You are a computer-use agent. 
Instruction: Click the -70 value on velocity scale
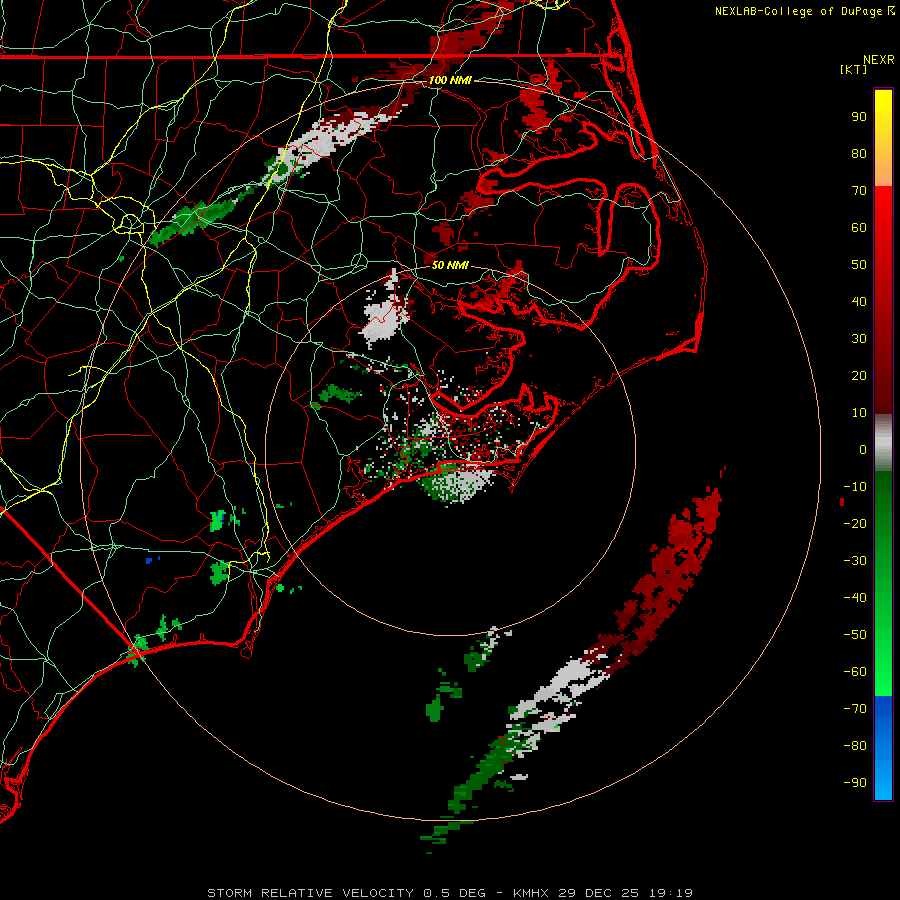coord(855,709)
